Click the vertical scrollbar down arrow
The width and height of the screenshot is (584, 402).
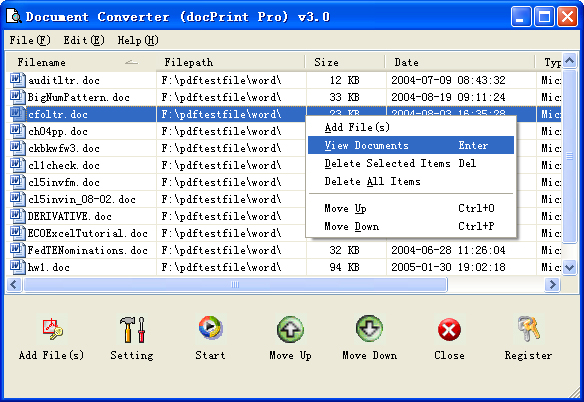point(569,268)
